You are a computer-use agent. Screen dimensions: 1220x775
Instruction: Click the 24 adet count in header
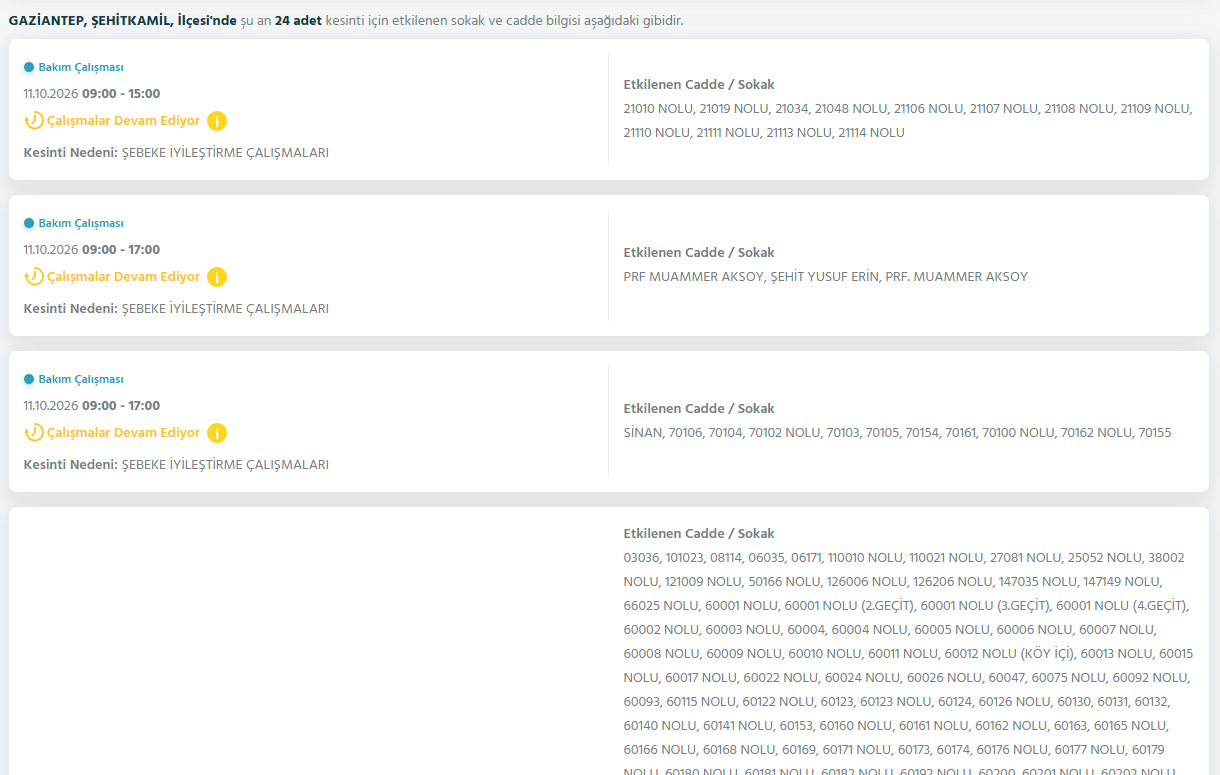tap(298, 20)
